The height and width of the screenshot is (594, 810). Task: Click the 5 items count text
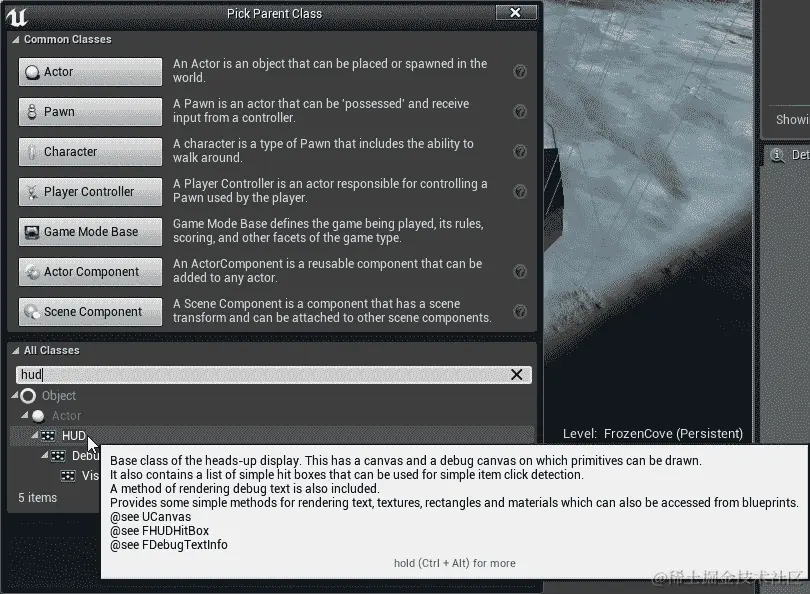(38, 498)
